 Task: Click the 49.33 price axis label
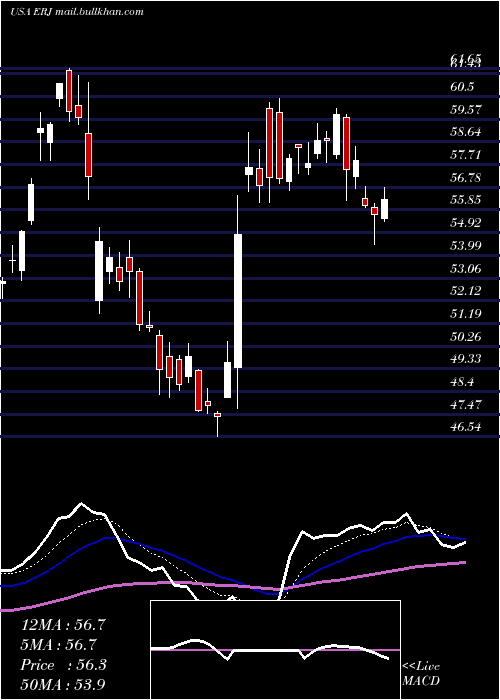coord(466,359)
